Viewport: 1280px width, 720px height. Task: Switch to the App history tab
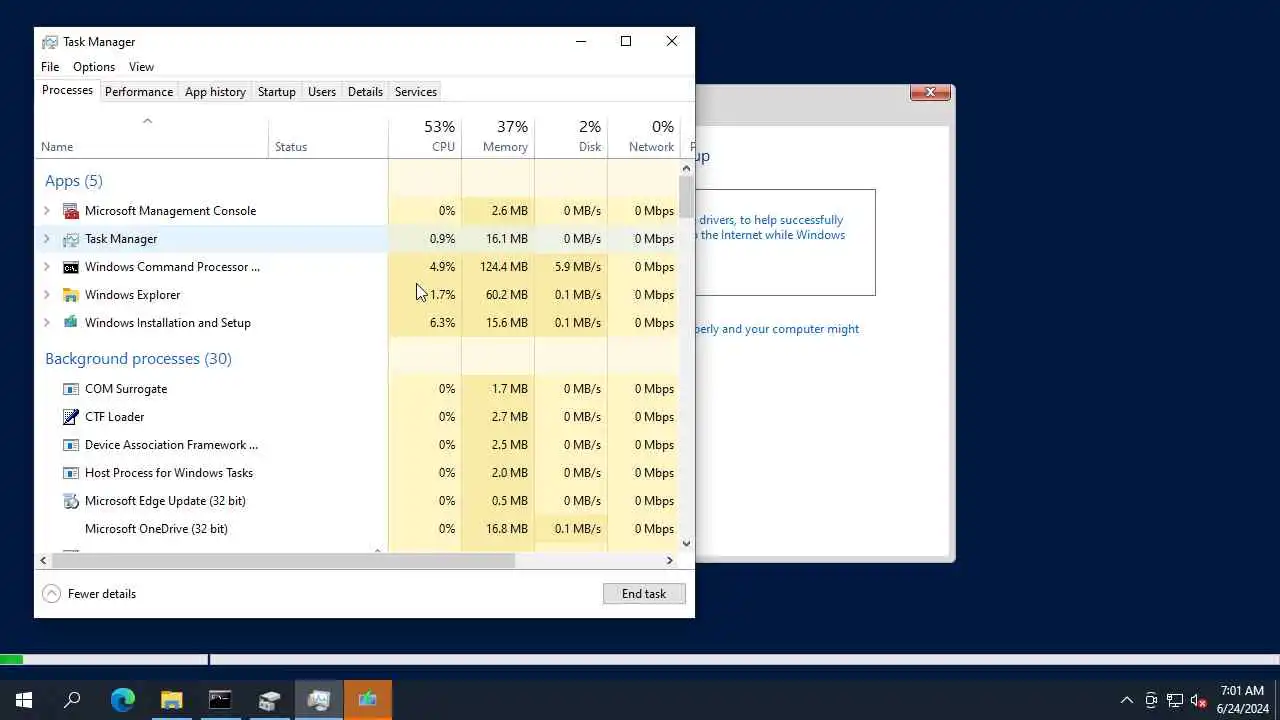215,91
